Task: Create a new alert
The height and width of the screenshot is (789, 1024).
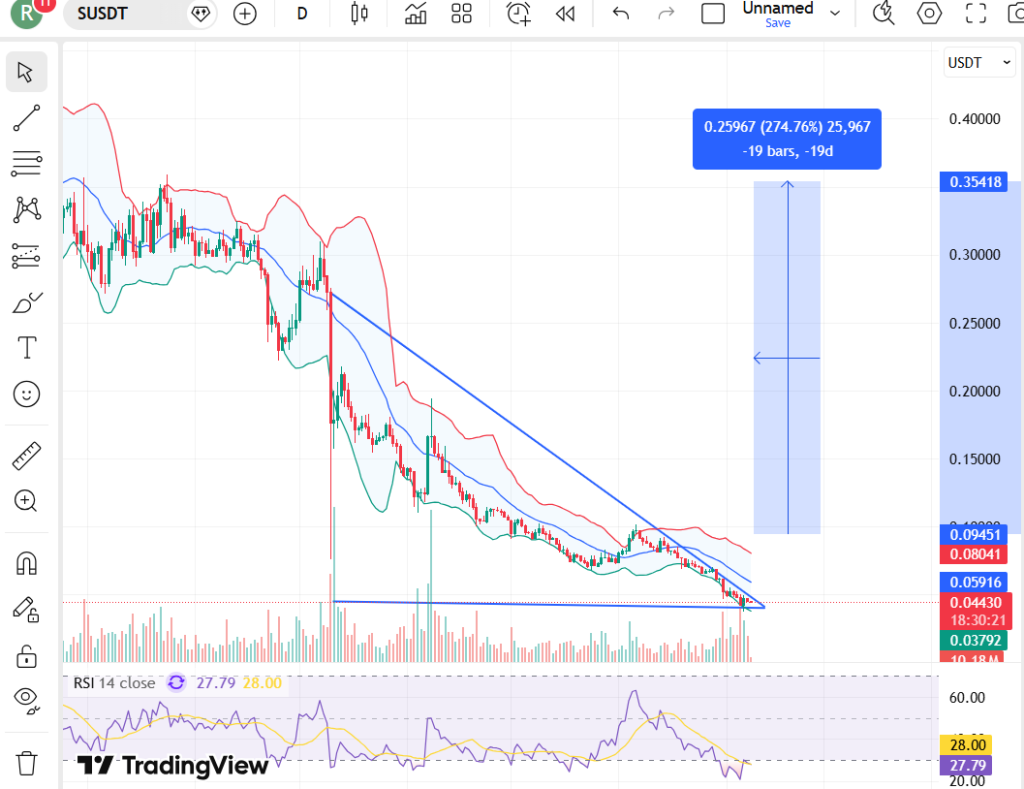Action: point(516,14)
